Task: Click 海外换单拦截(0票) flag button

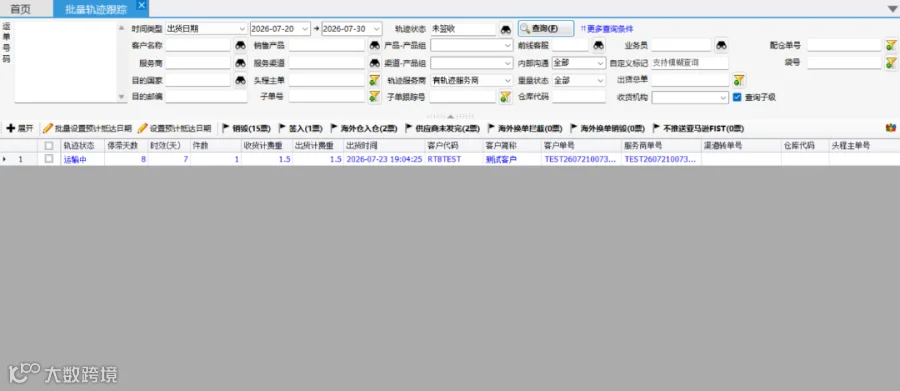Action: [x=525, y=128]
